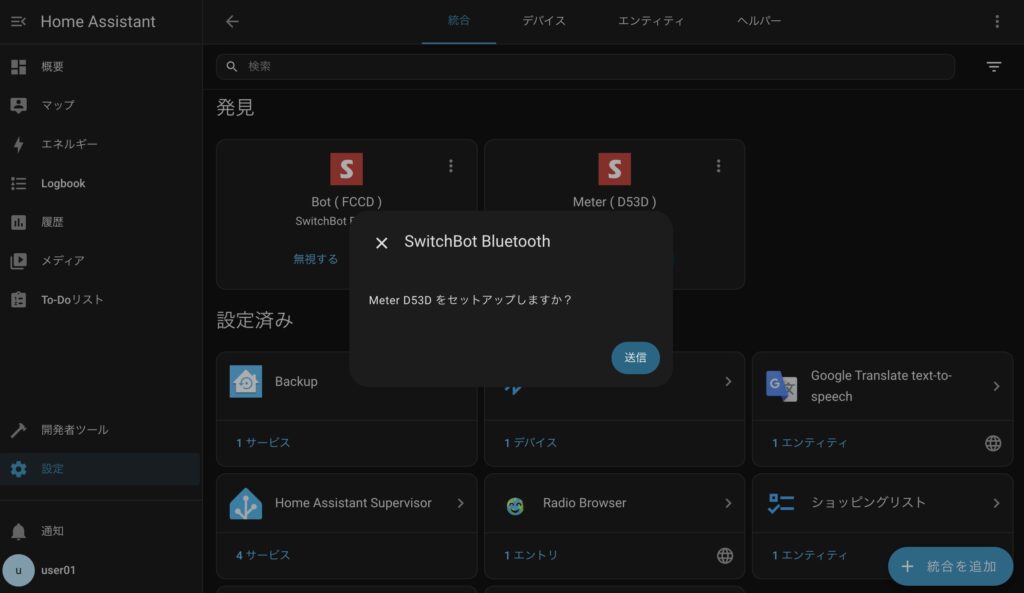This screenshot has width=1024, height=593.
Task: Open the 1 サービス link under Backup
Action: pyautogui.click(x=263, y=443)
